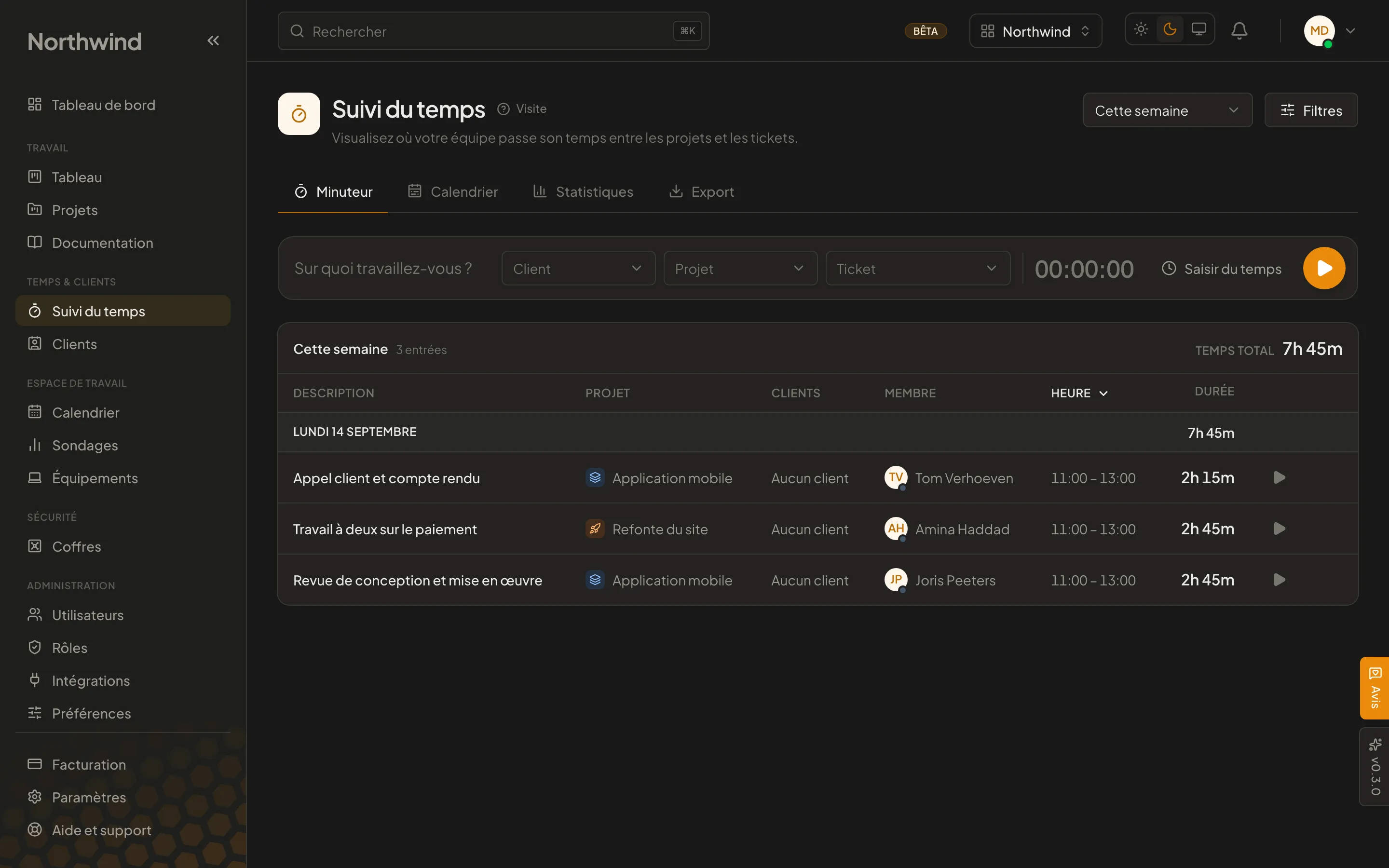The height and width of the screenshot is (868, 1389).
Task: Enable dark theme moon toggle
Action: coord(1170,29)
